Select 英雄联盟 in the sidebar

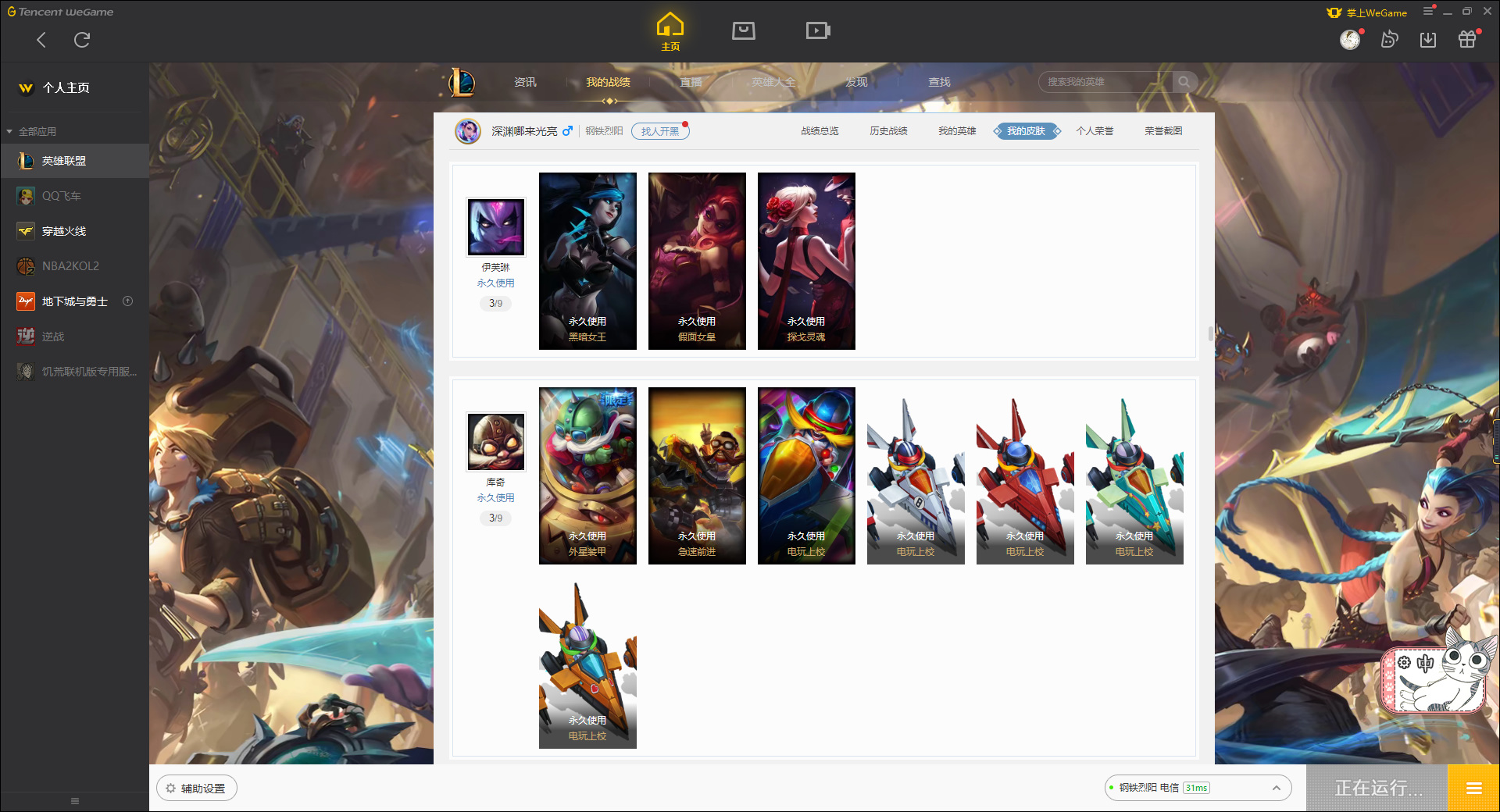pos(74,161)
